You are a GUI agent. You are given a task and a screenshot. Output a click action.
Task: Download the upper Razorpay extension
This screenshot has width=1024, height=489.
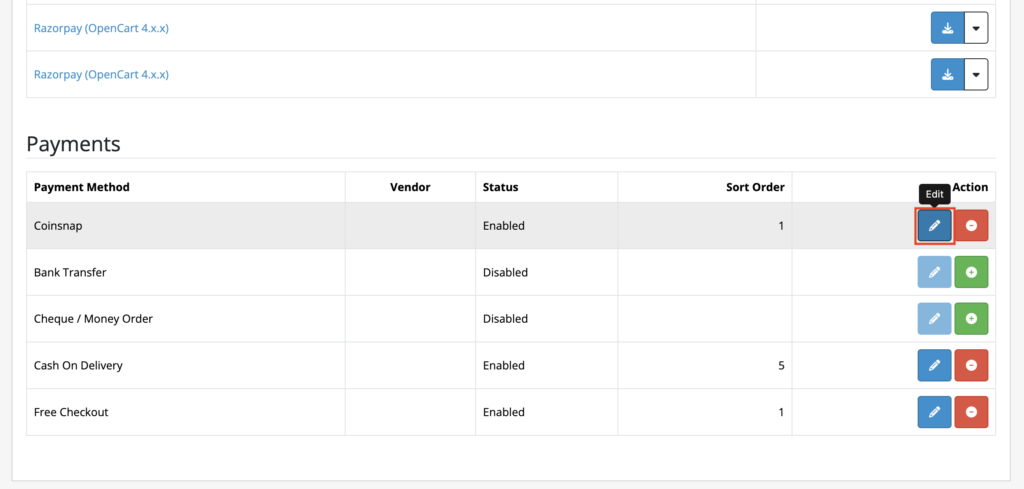tap(947, 28)
